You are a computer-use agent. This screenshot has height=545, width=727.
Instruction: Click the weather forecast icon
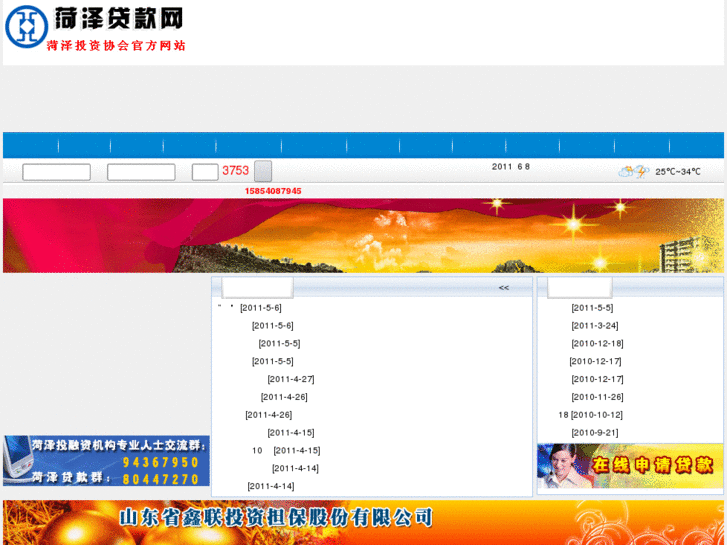tap(634, 171)
